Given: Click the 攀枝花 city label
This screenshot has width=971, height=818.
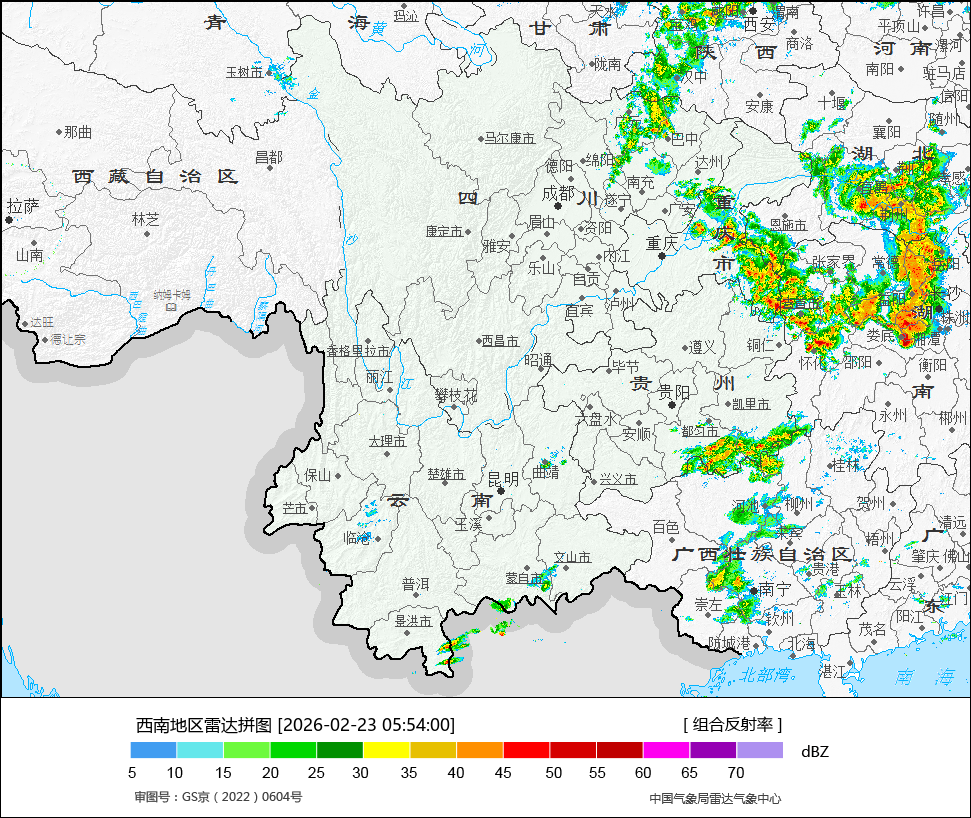Looking at the screenshot, I should pyautogui.click(x=456, y=395).
